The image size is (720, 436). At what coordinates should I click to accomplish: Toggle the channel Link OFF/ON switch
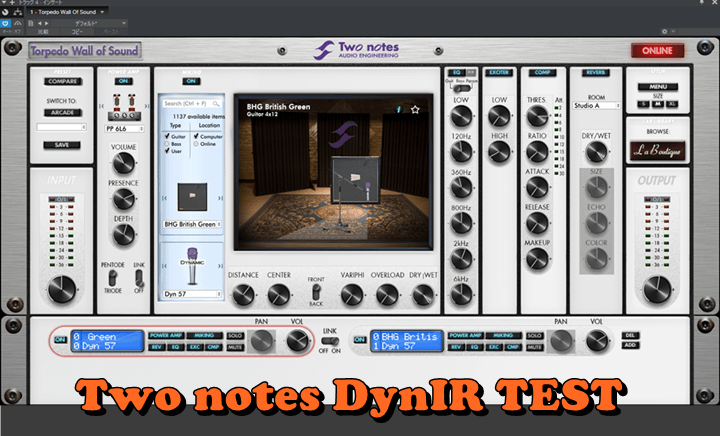(x=330, y=341)
